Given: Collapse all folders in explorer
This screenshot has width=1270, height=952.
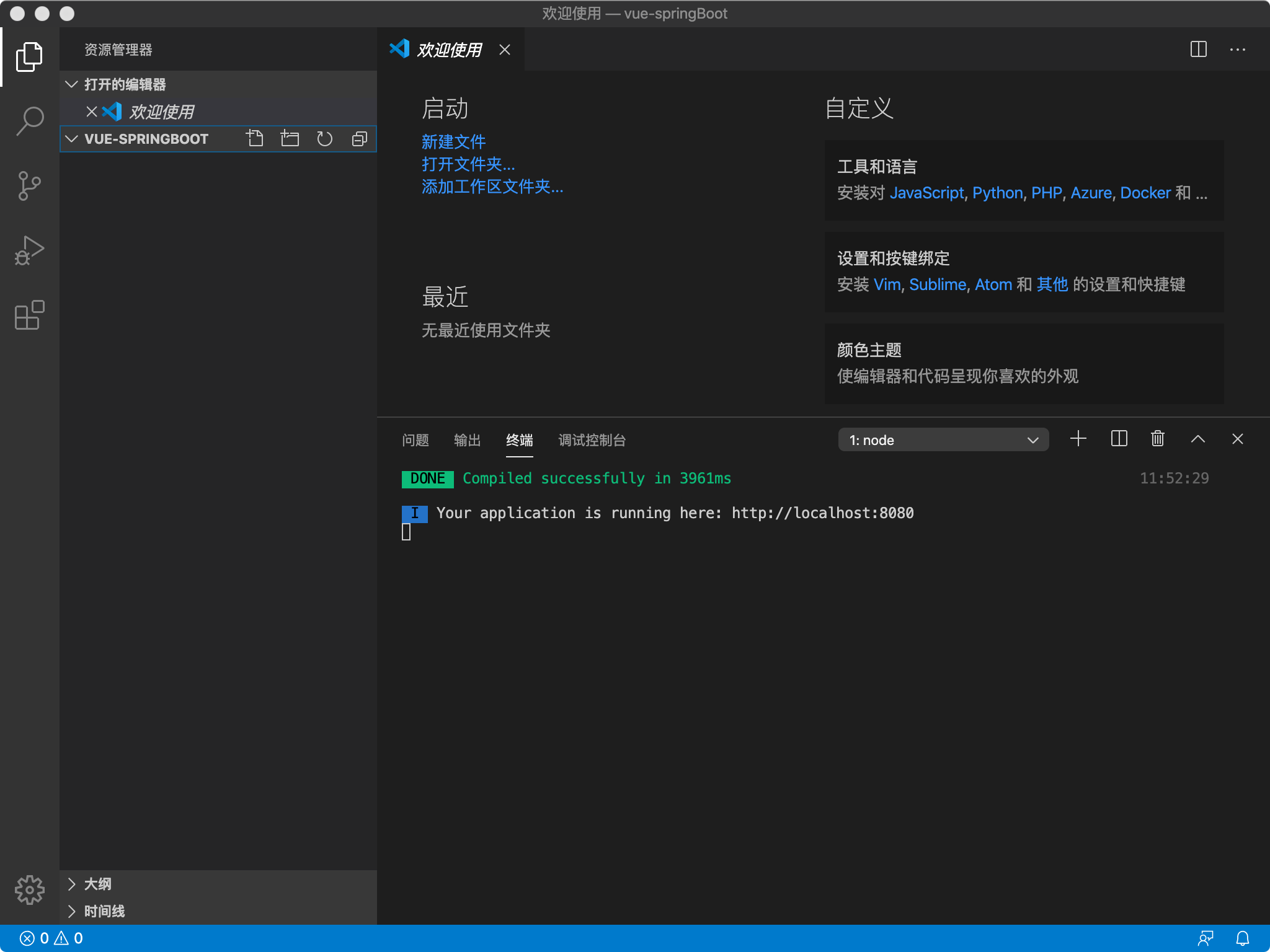Looking at the screenshot, I should click(360, 139).
